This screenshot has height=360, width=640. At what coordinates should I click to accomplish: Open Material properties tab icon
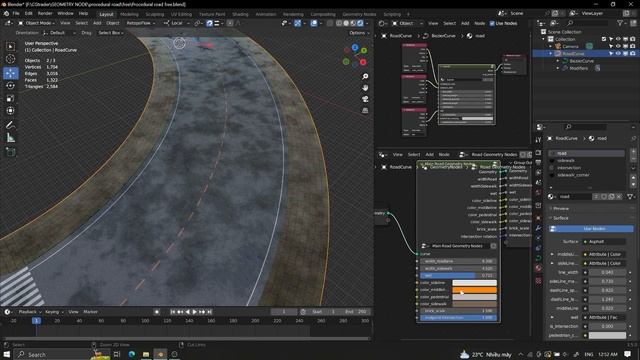[538, 268]
